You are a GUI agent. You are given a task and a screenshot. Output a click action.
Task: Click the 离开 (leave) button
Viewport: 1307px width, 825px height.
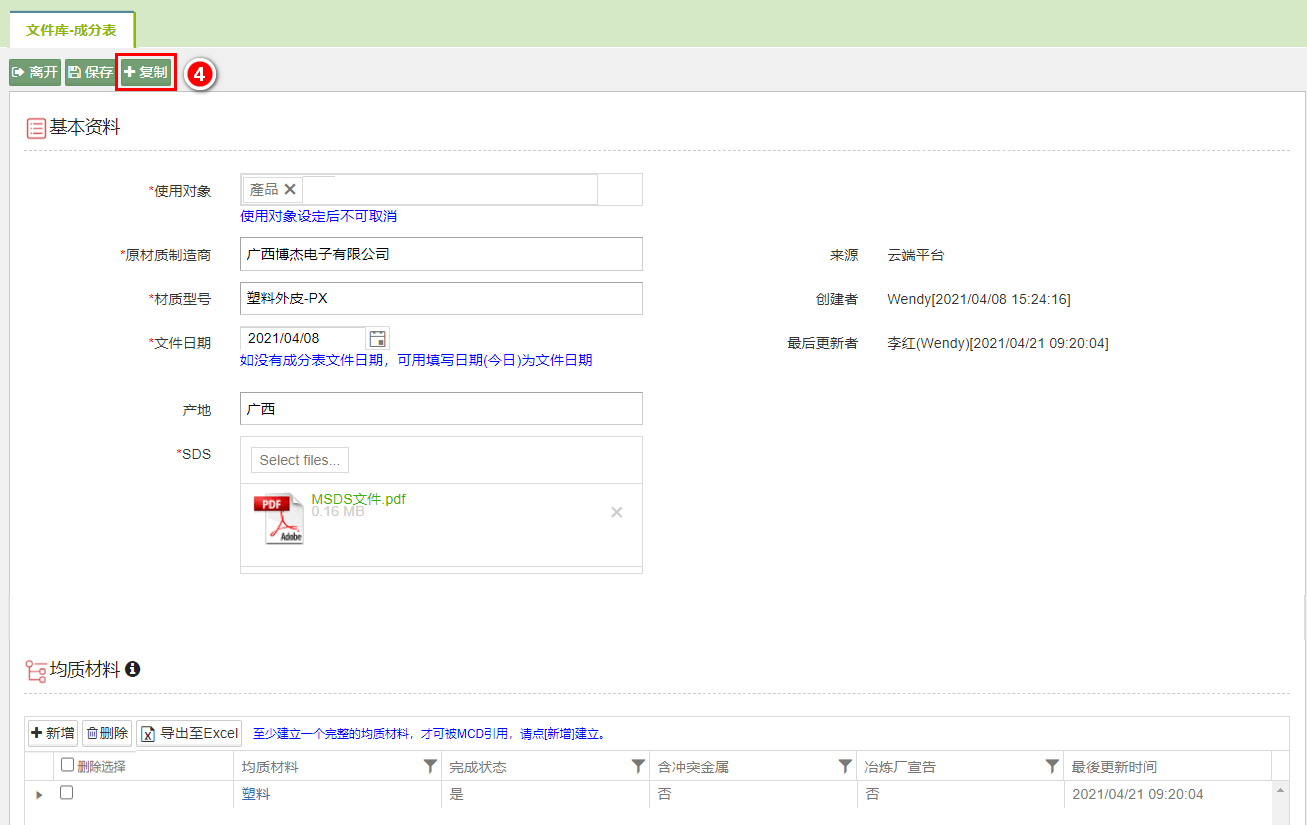point(35,72)
